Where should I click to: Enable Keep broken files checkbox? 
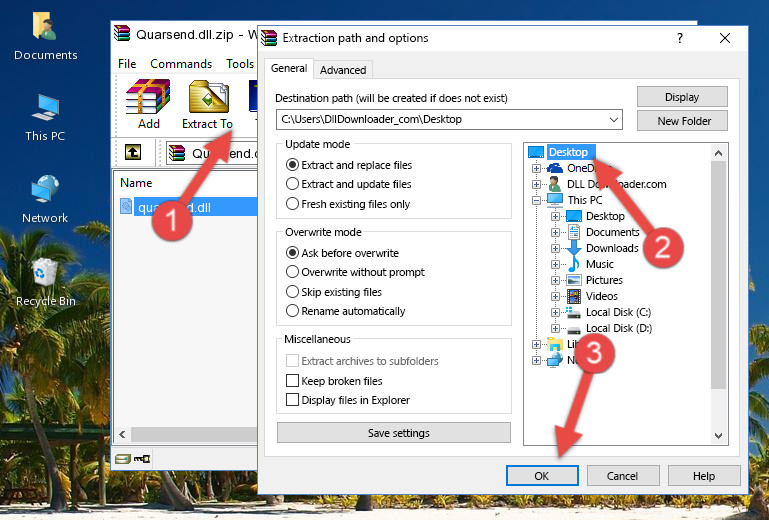(x=292, y=381)
